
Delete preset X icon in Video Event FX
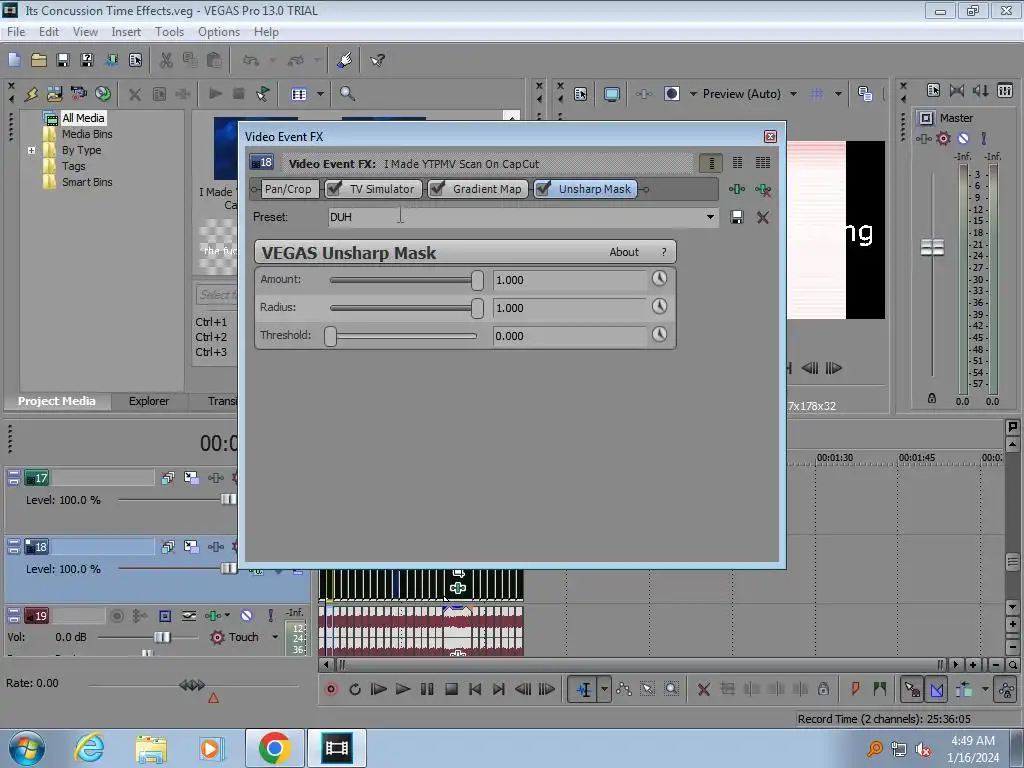coord(762,217)
